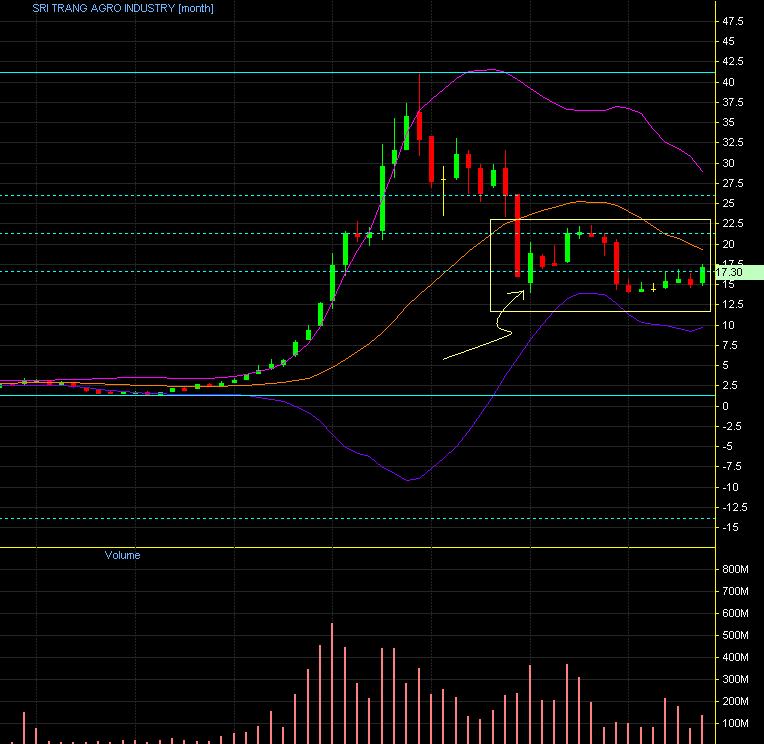Viewport: 764px width, 744px height.
Task: Click the 47.5 price axis label
Action: click(x=733, y=21)
